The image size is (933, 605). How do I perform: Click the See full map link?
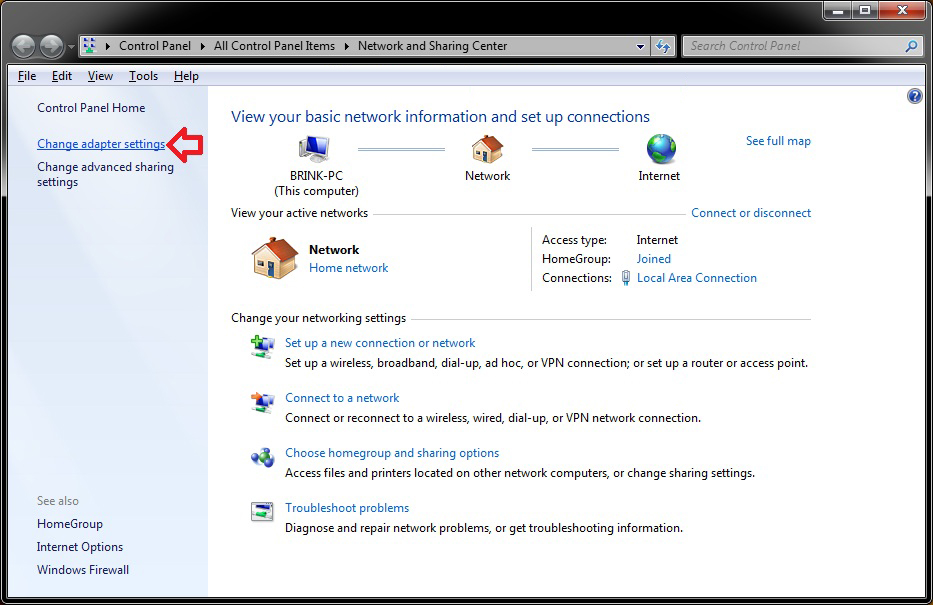(778, 141)
